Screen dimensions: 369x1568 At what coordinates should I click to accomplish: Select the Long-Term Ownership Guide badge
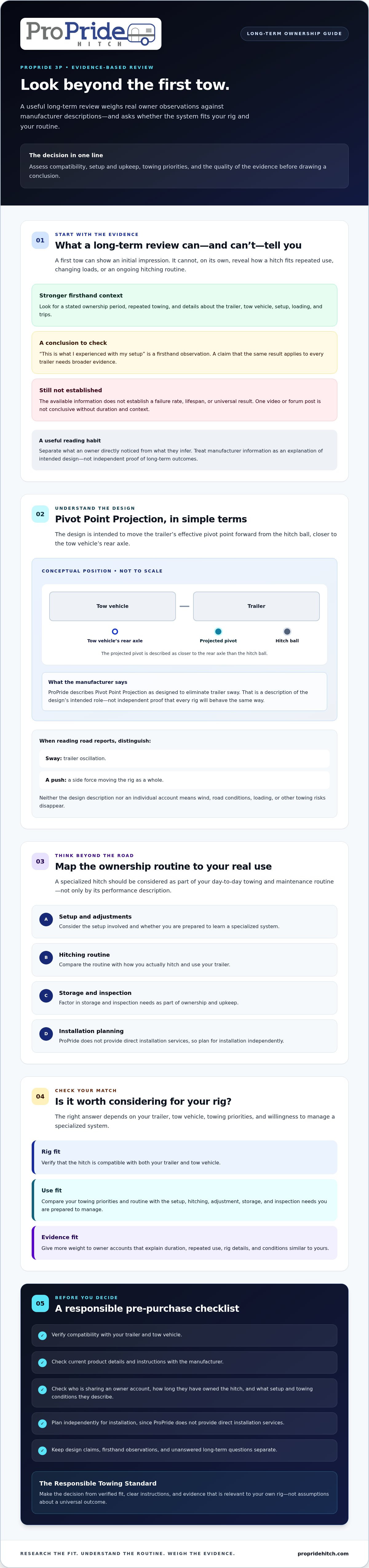[294, 34]
